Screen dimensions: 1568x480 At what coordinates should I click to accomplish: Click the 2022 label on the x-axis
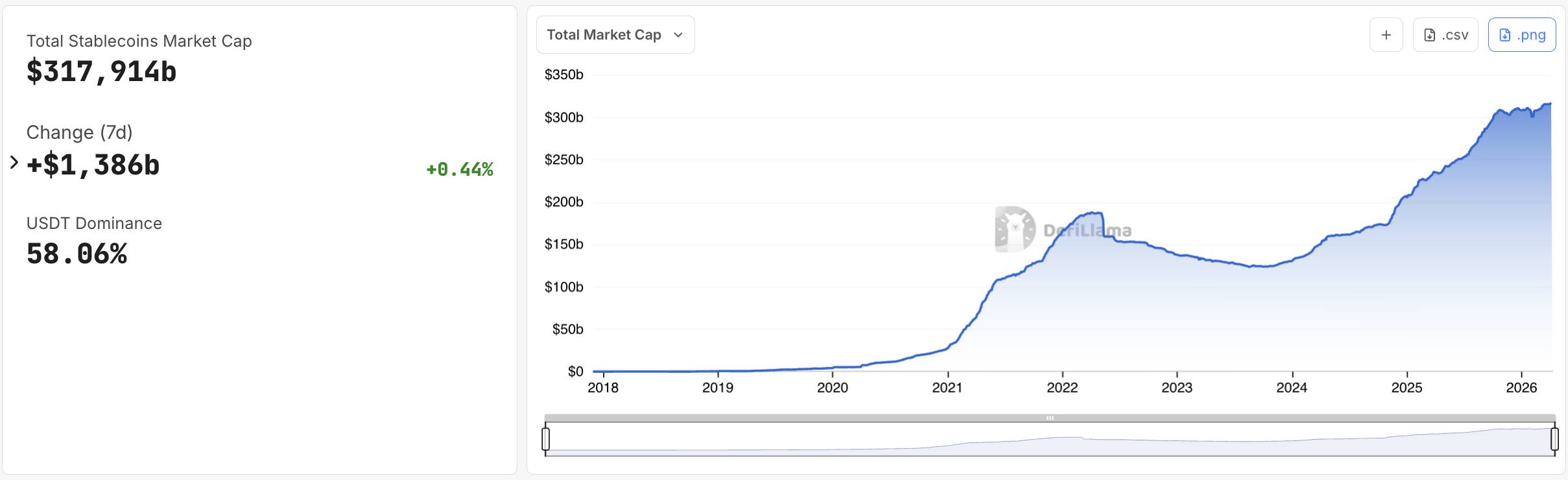(1062, 387)
